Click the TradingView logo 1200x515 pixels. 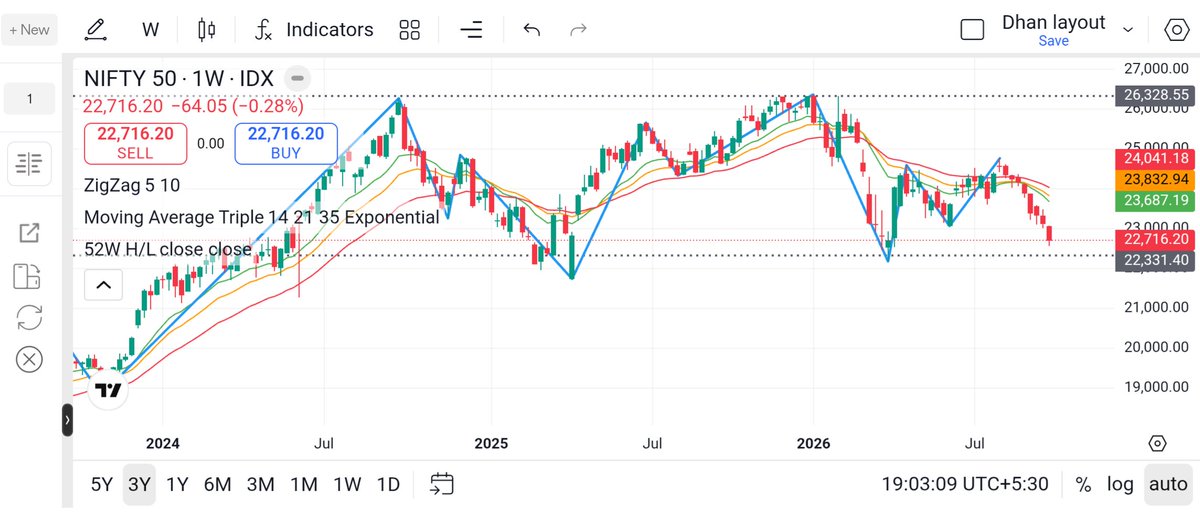(108, 390)
